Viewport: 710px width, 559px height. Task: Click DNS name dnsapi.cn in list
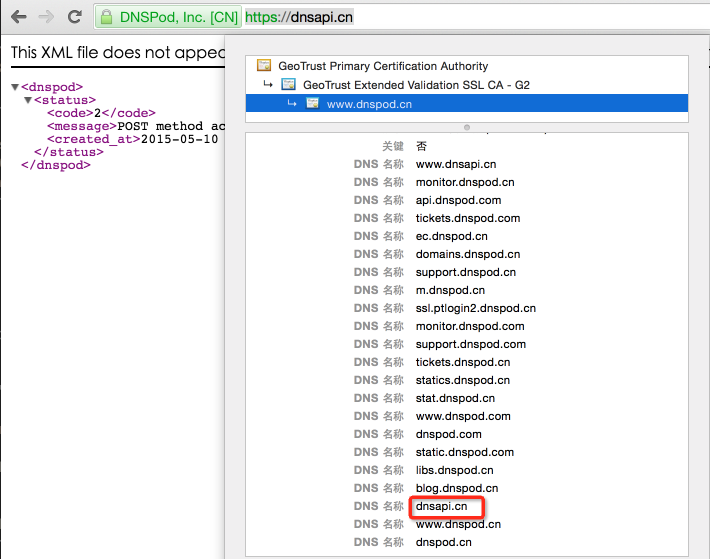[441, 506]
